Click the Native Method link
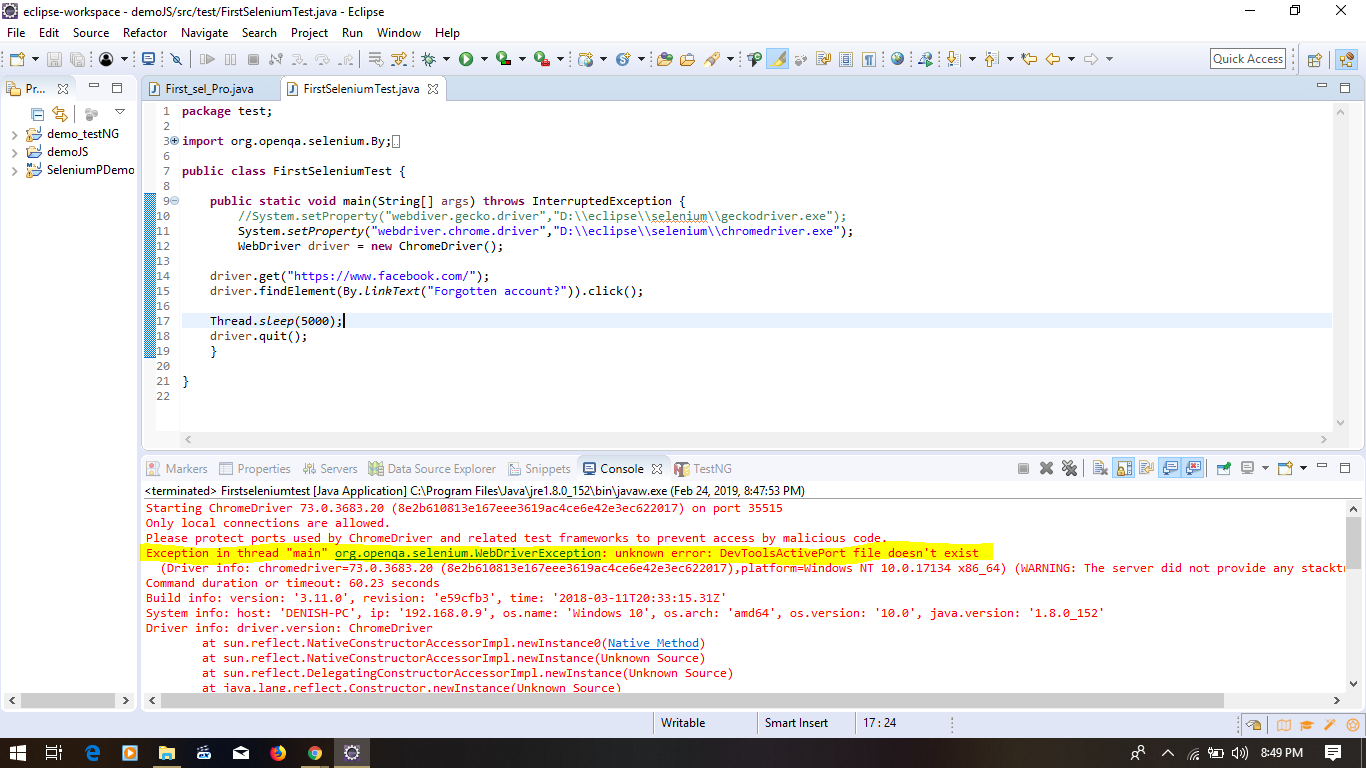The height and width of the screenshot is (768, 1366). coord(653,643)
